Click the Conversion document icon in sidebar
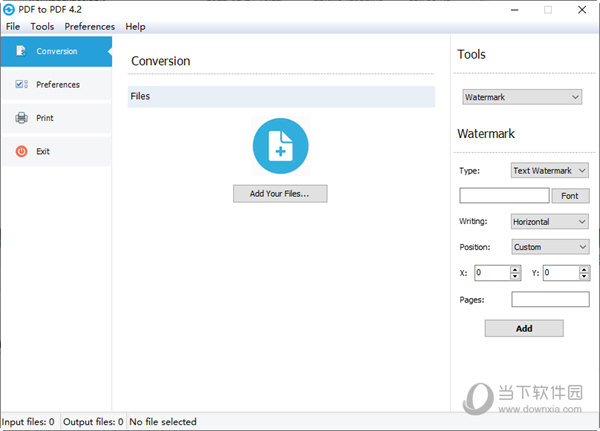 point(21,51)
